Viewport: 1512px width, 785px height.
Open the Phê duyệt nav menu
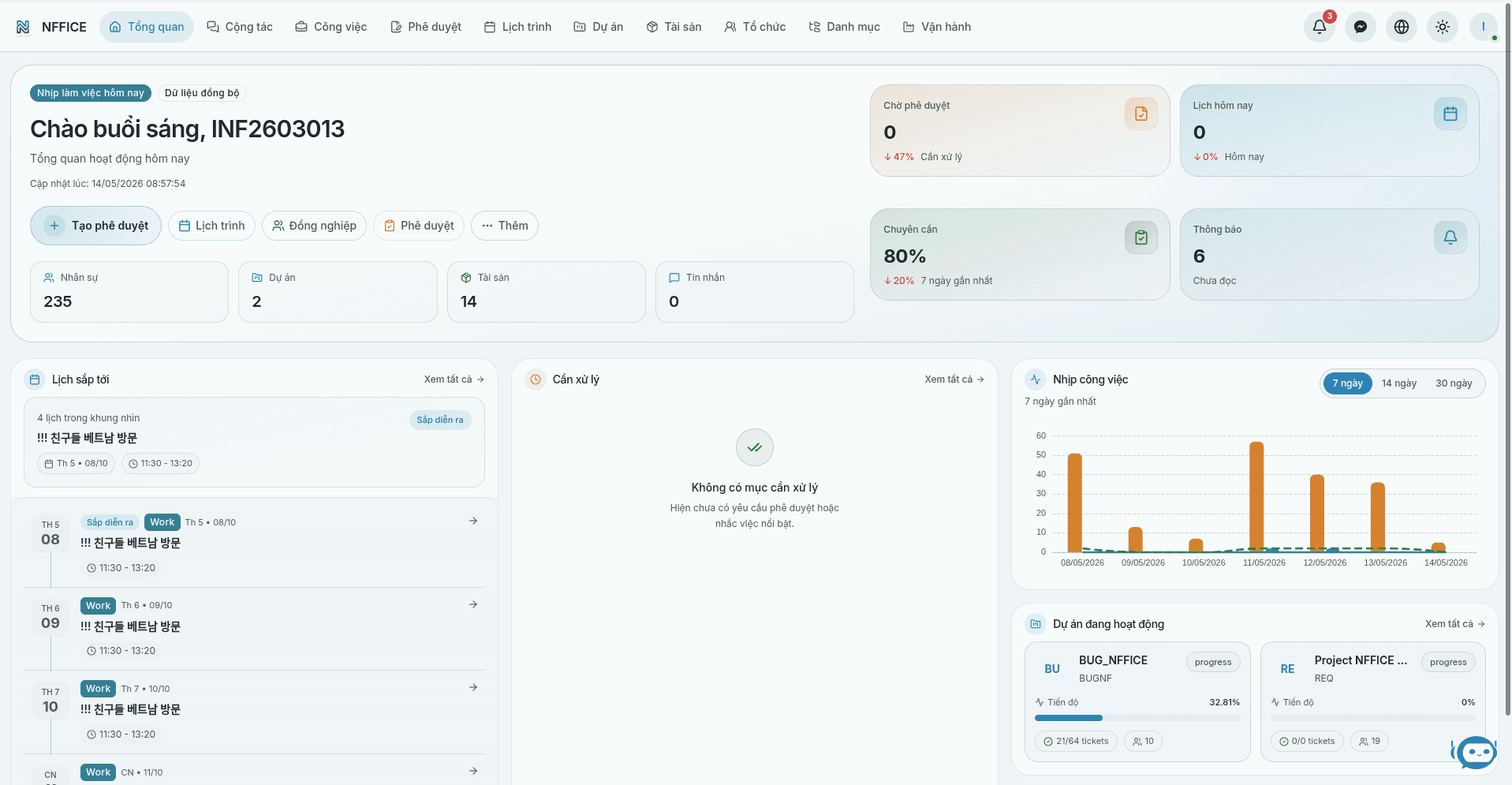pos(426,27)
